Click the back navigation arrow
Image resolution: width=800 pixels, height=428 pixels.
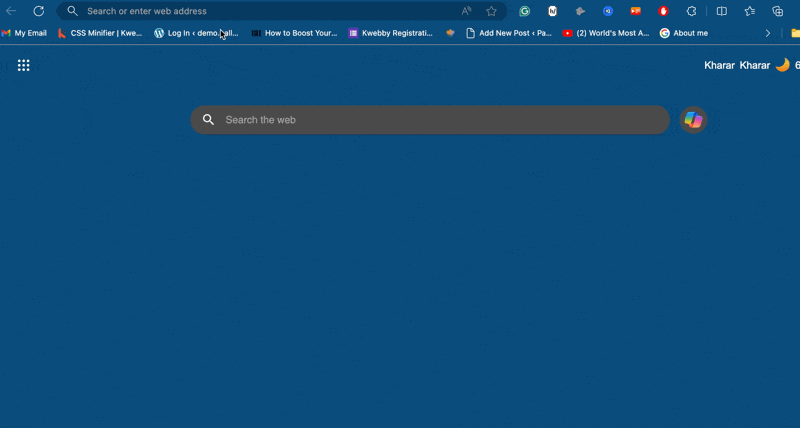click(12, 11)
